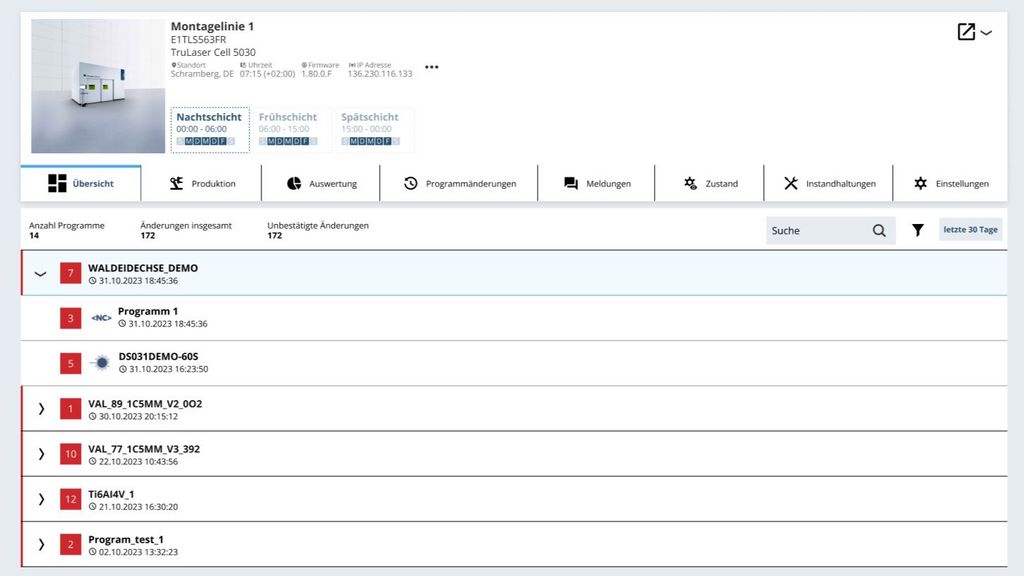This screenshot has width=1024, height=576.
Task: Open the Programmänderungen tab
Action: click(x=460, y=184)
